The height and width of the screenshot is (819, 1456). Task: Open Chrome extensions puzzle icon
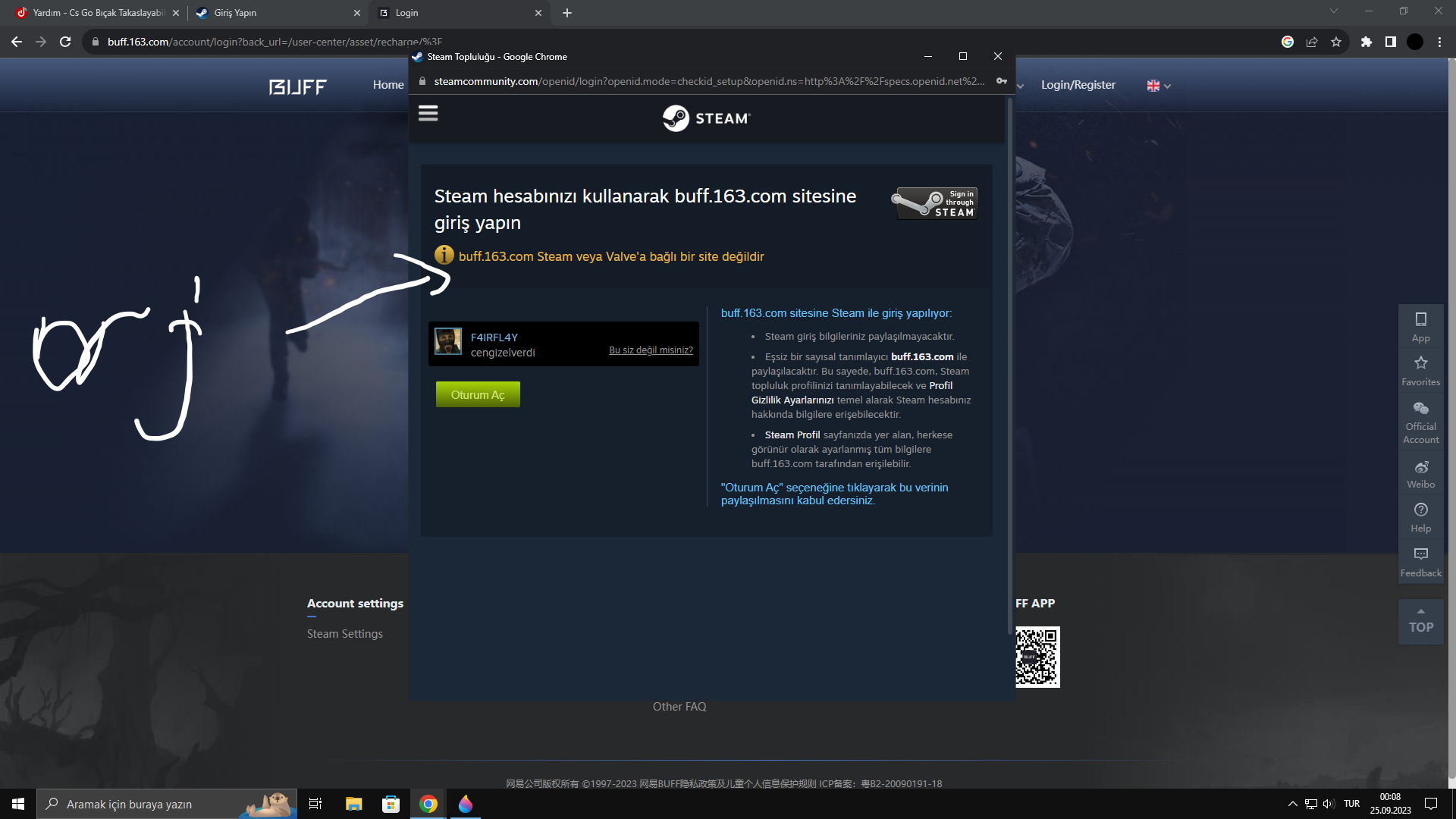tap(1367, 42)
